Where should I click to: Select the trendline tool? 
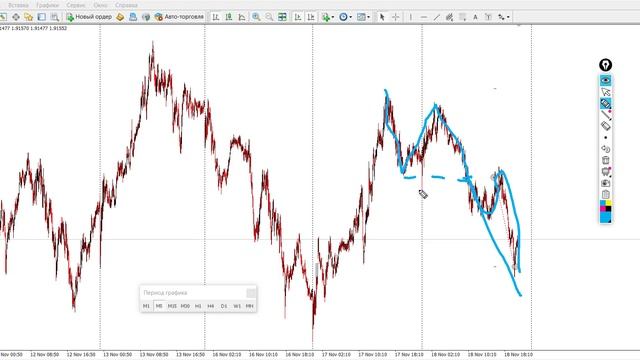click(x=437, y=17)
